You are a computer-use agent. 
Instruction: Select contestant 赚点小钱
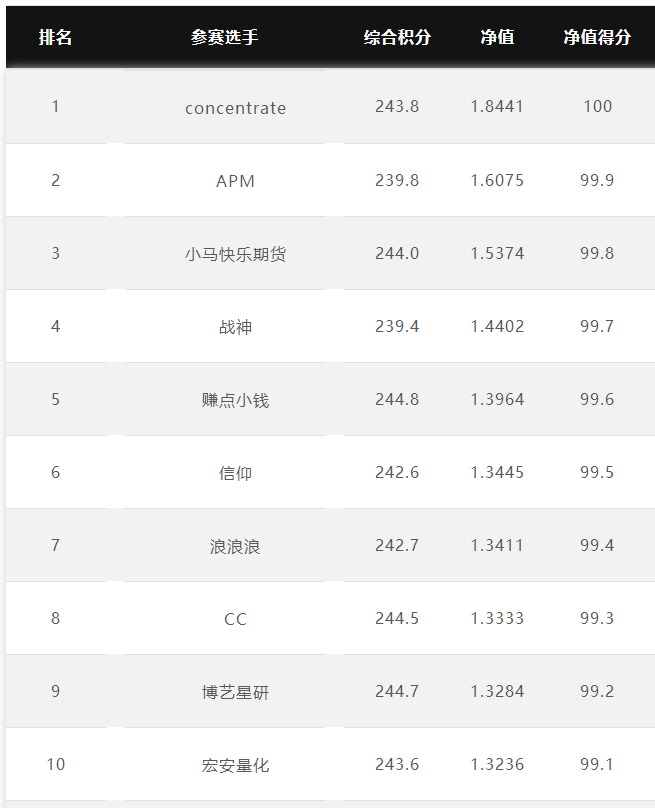pos(236,400)
